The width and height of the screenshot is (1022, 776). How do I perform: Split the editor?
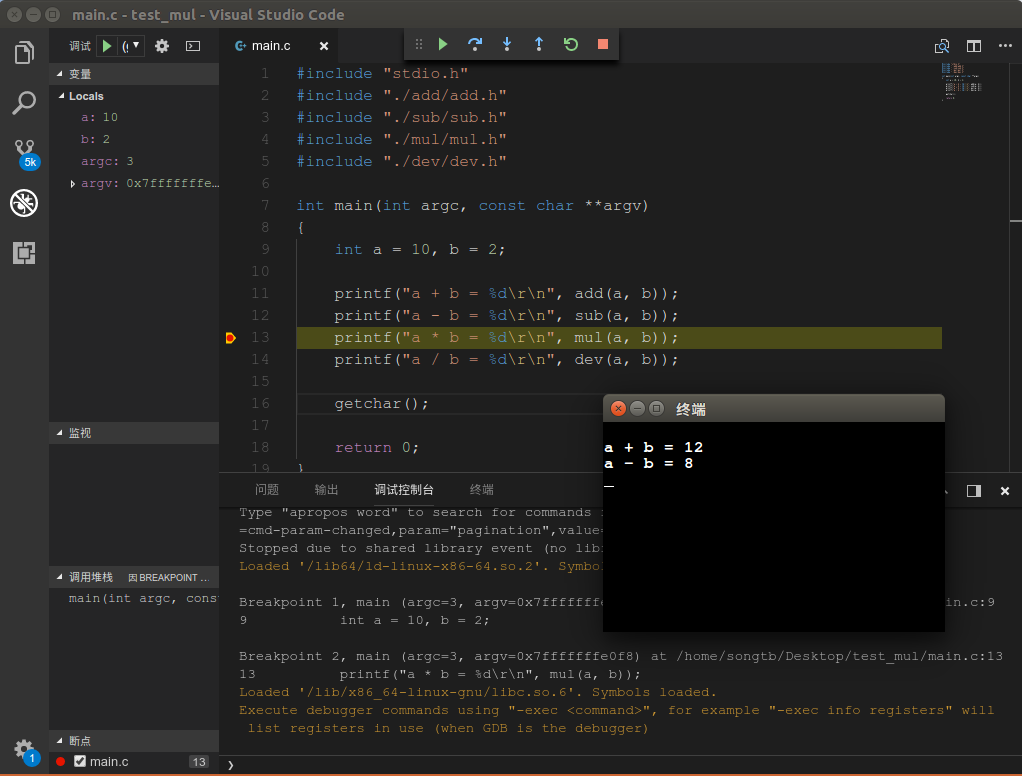tap(974, 46)
